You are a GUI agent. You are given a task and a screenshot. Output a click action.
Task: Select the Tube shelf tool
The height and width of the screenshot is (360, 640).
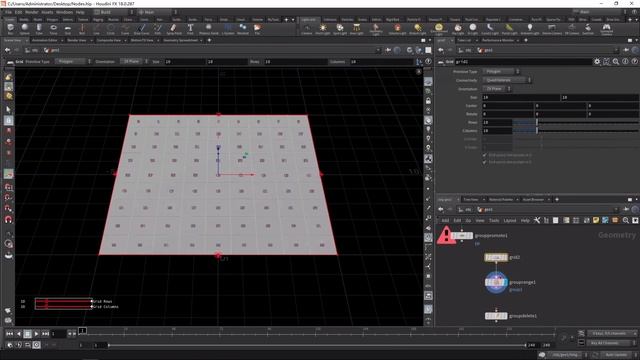(x=39, y=29)
